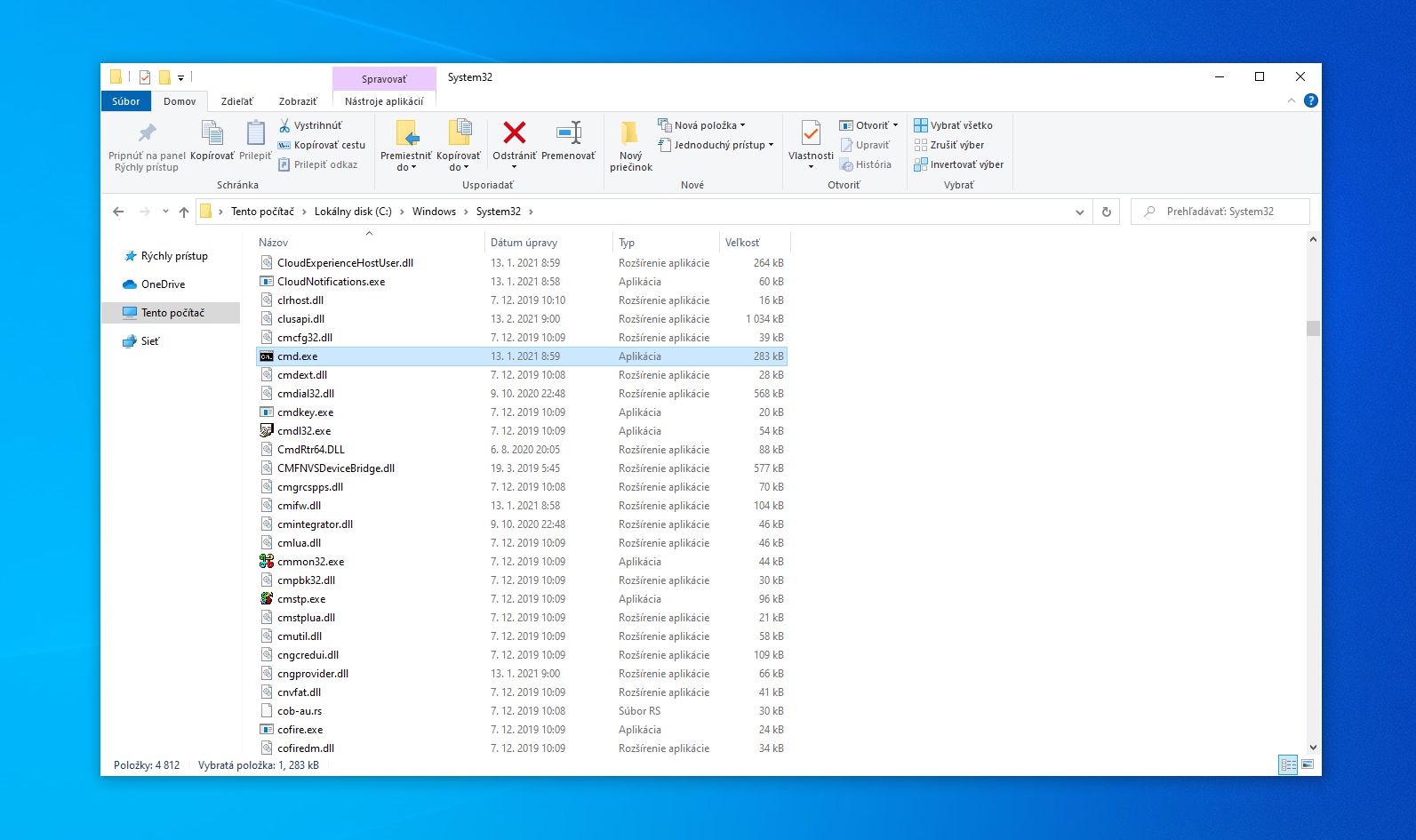Go back with the left arrow
The width and height of the screenshot is (1416, 840).
click(118, 212)
